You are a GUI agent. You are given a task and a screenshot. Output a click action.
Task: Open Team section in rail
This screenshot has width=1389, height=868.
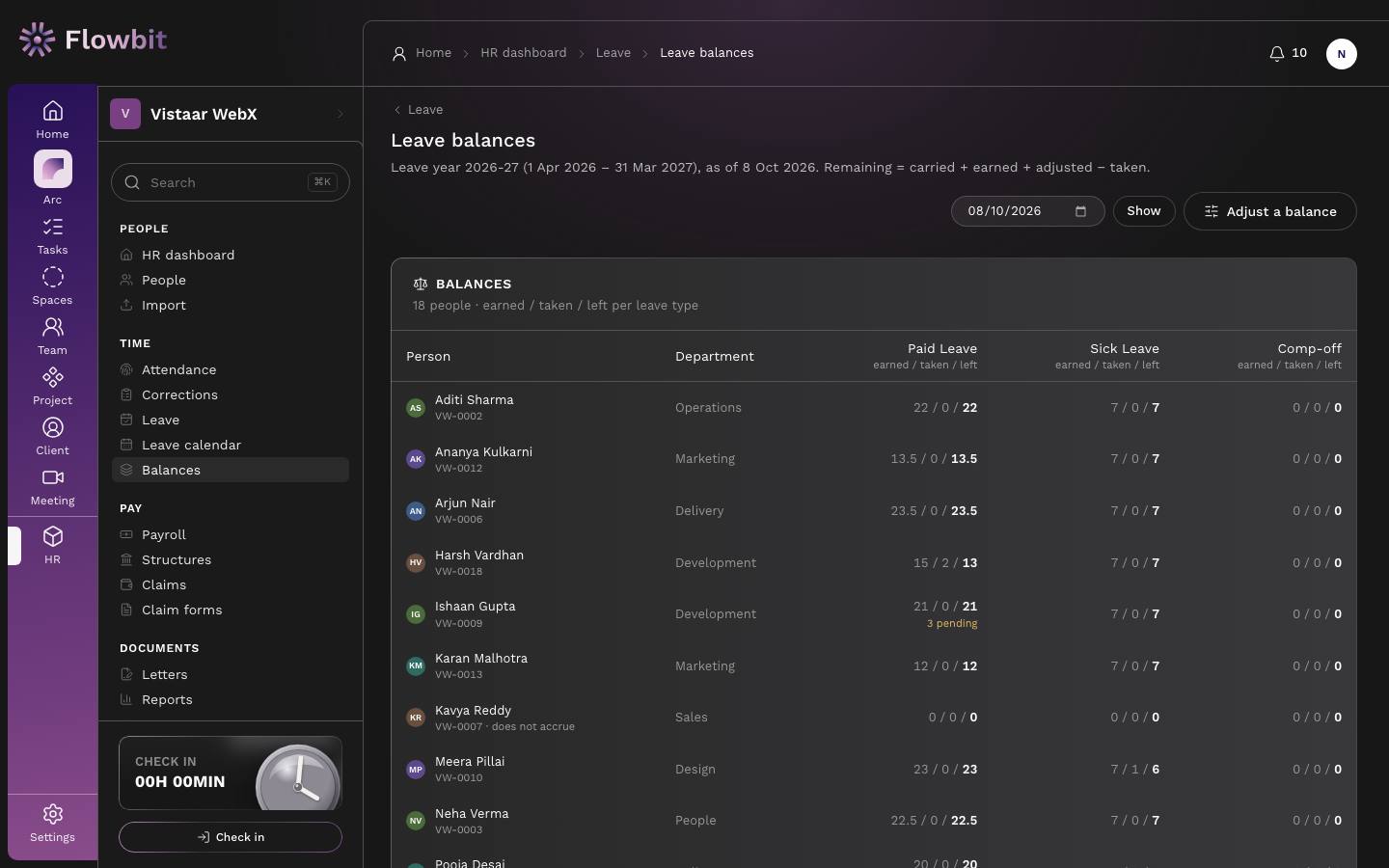coord(53,337)
